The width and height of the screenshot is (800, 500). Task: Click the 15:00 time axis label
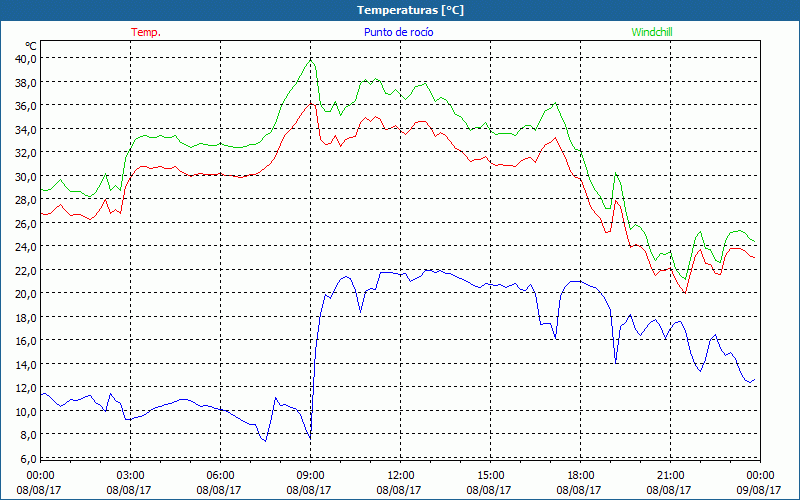pyautogui.click(x=490, y=475)
